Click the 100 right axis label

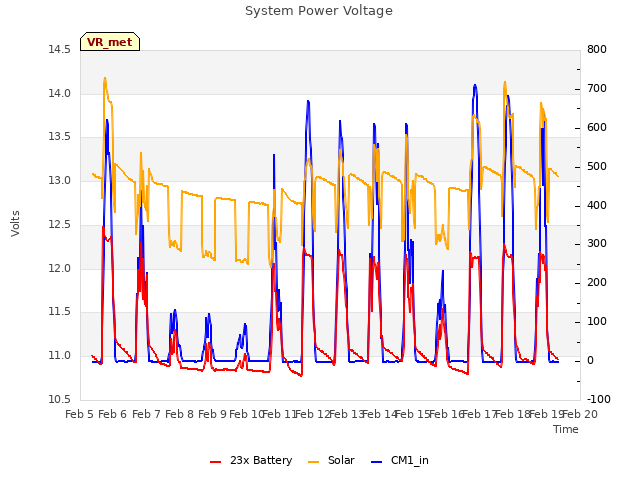point(597,322)
